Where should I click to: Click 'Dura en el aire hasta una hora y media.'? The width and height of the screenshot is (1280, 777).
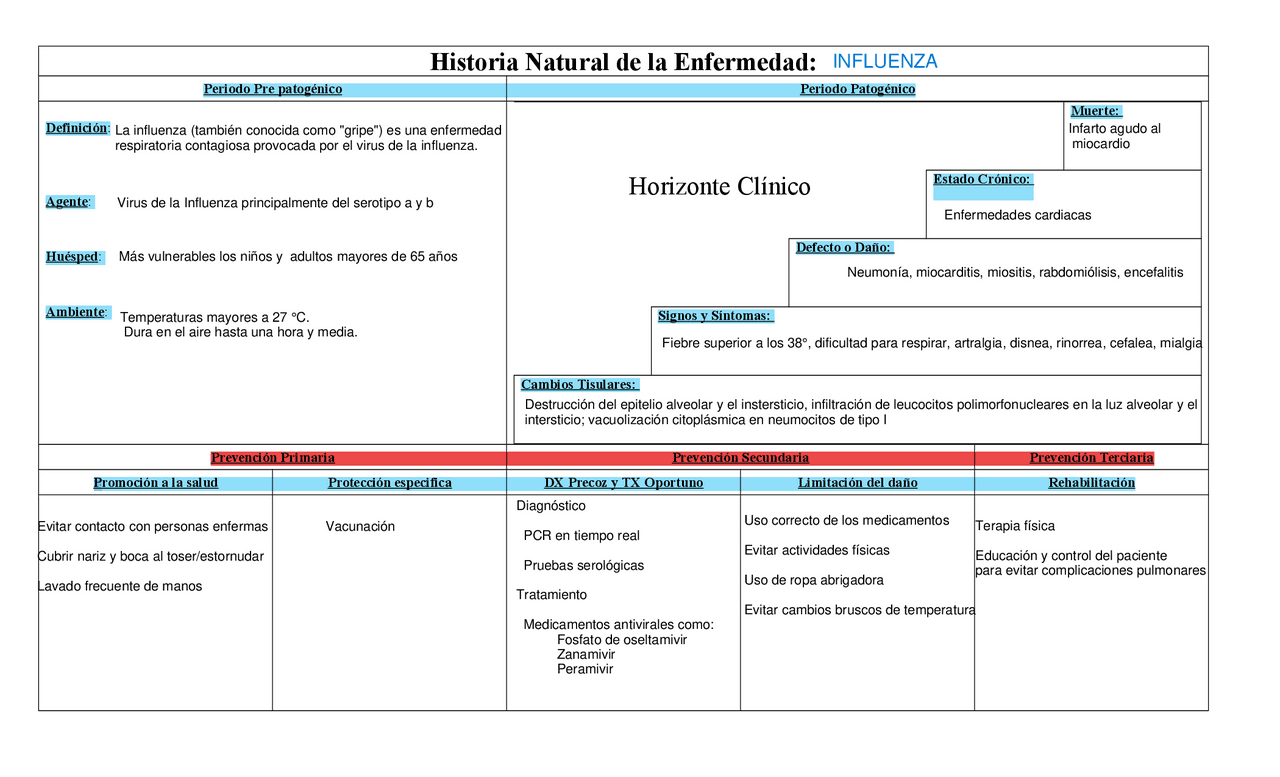[240, 333]
